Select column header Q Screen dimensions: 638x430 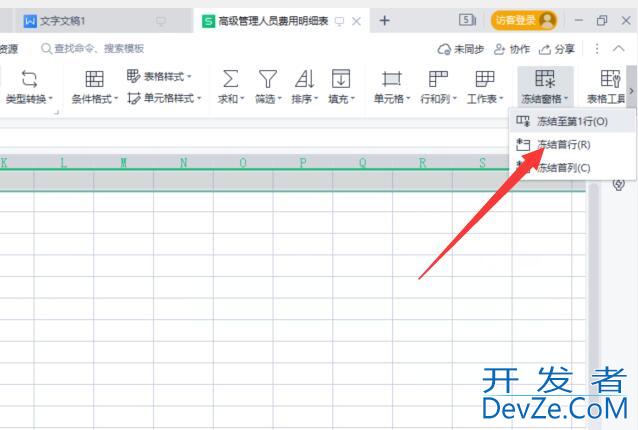[x=363, y=163]
